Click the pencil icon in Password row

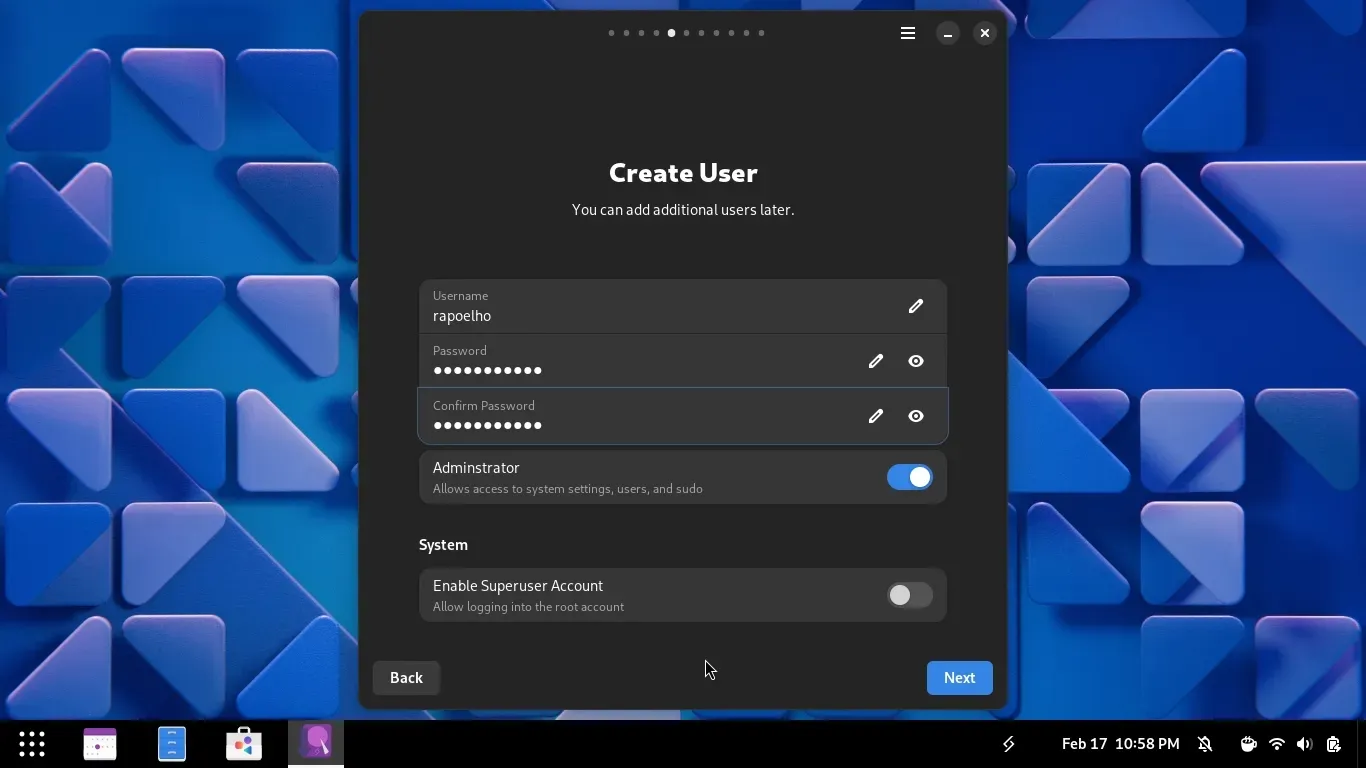(875, 361)
